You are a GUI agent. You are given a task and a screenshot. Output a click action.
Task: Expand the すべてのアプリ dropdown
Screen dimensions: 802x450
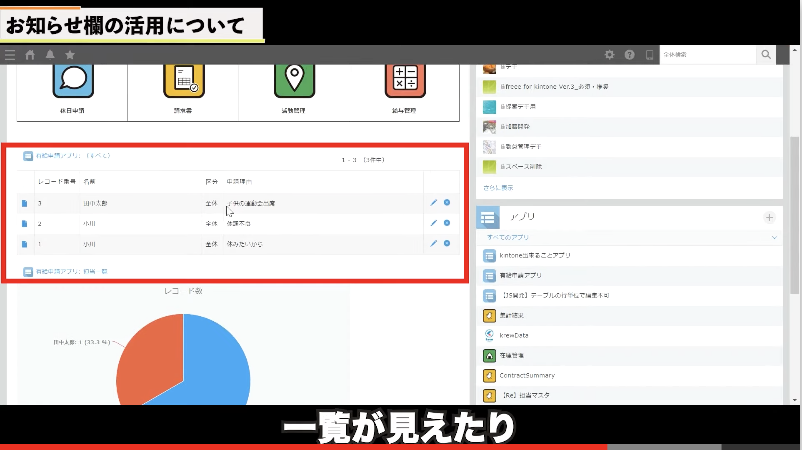click(774, 238)
